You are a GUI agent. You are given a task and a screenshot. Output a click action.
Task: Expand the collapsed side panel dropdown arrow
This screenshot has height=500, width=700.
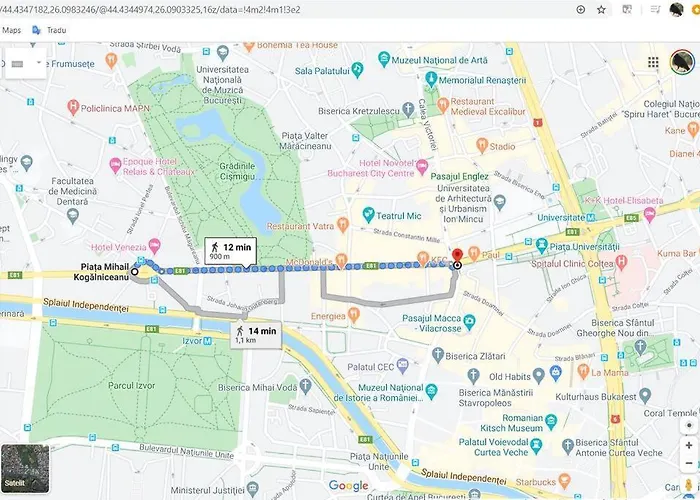point(38,62)
